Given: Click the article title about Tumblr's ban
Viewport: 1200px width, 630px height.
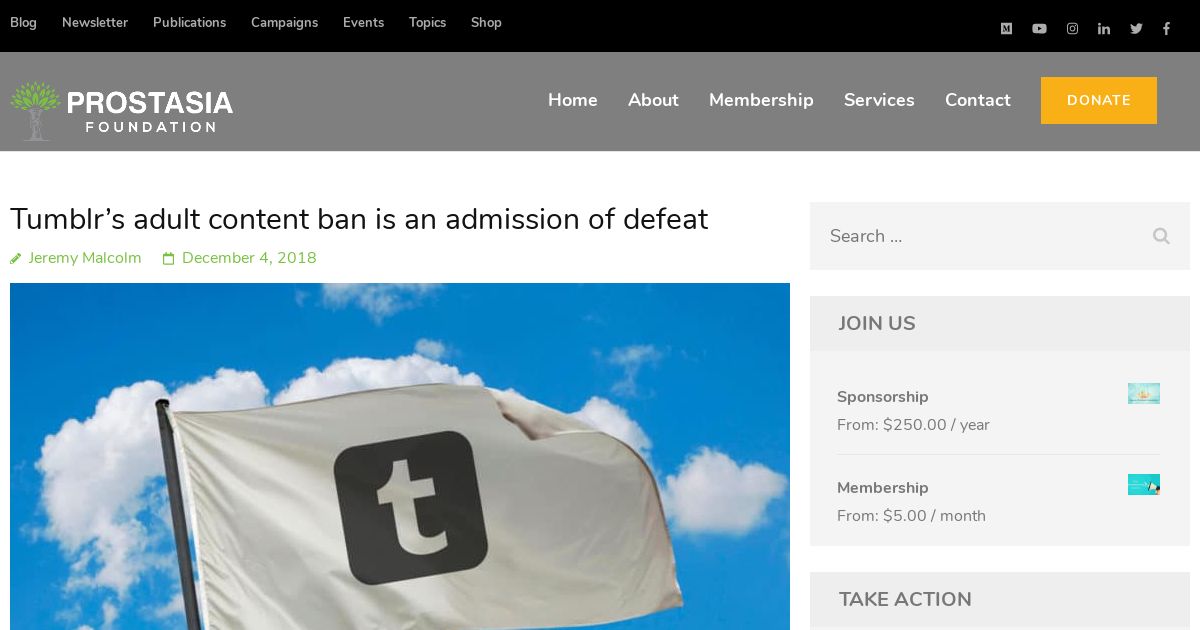Looking at the screenshot, I should click(x=359, y=219).
